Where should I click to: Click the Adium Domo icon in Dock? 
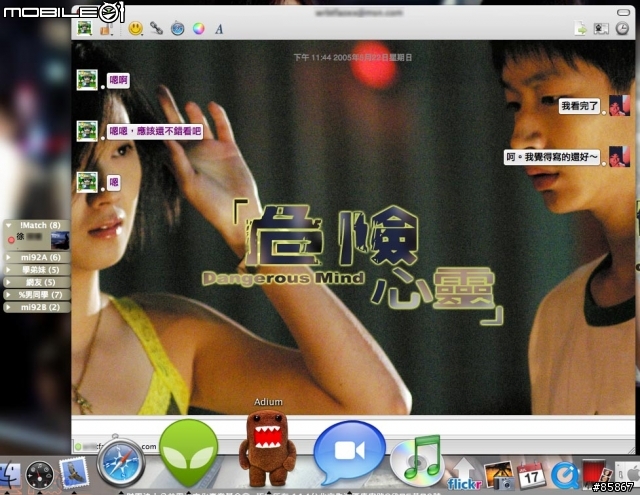[x=268, y=448]
